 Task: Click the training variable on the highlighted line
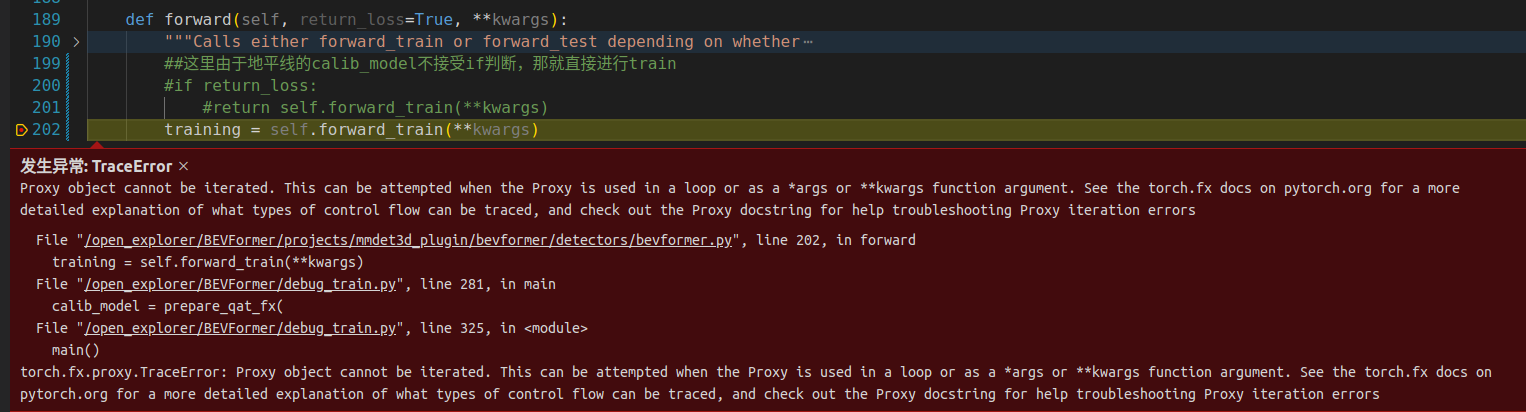pos(201,130)
